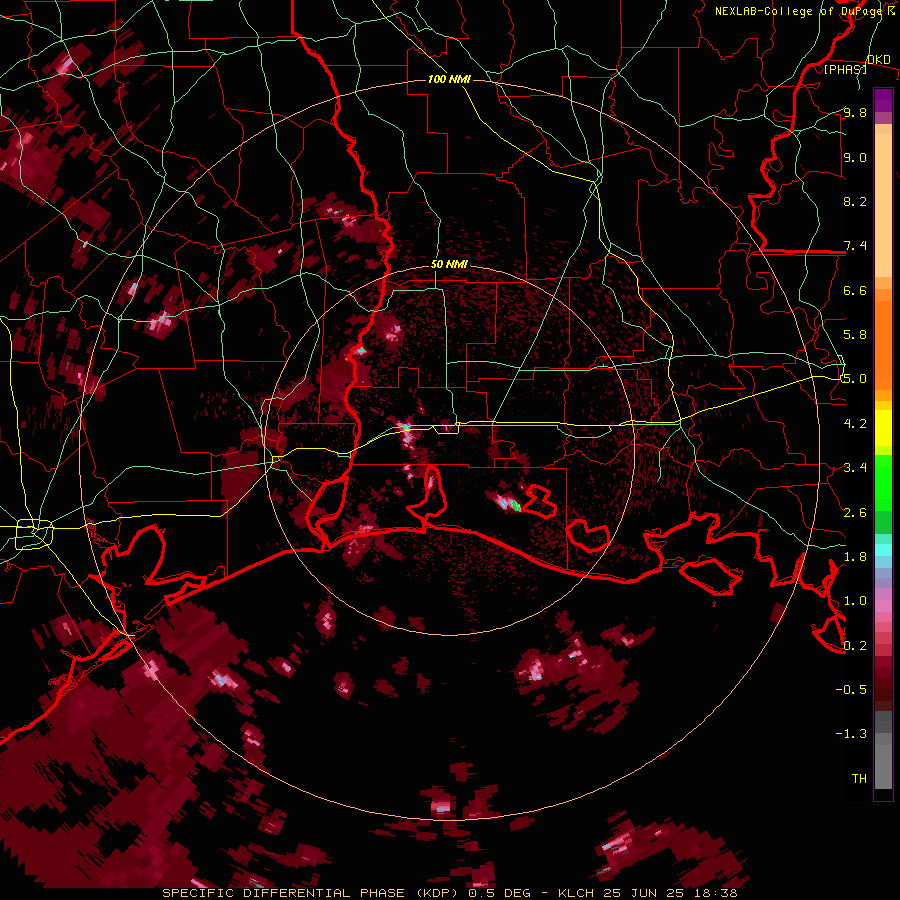Pick the purple top segment of the color bar
The height and width of the screenshot is (900, 900).
point(883,100)
